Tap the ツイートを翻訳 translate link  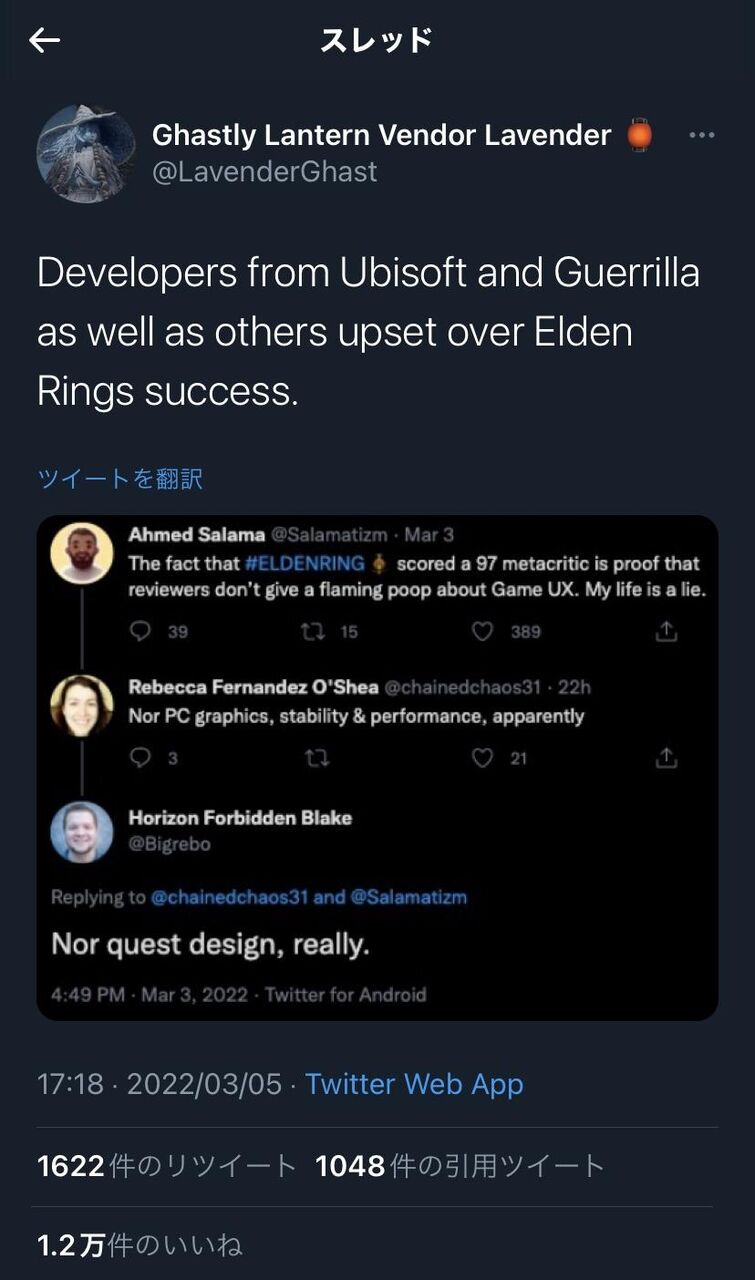[x=120, y=479]
